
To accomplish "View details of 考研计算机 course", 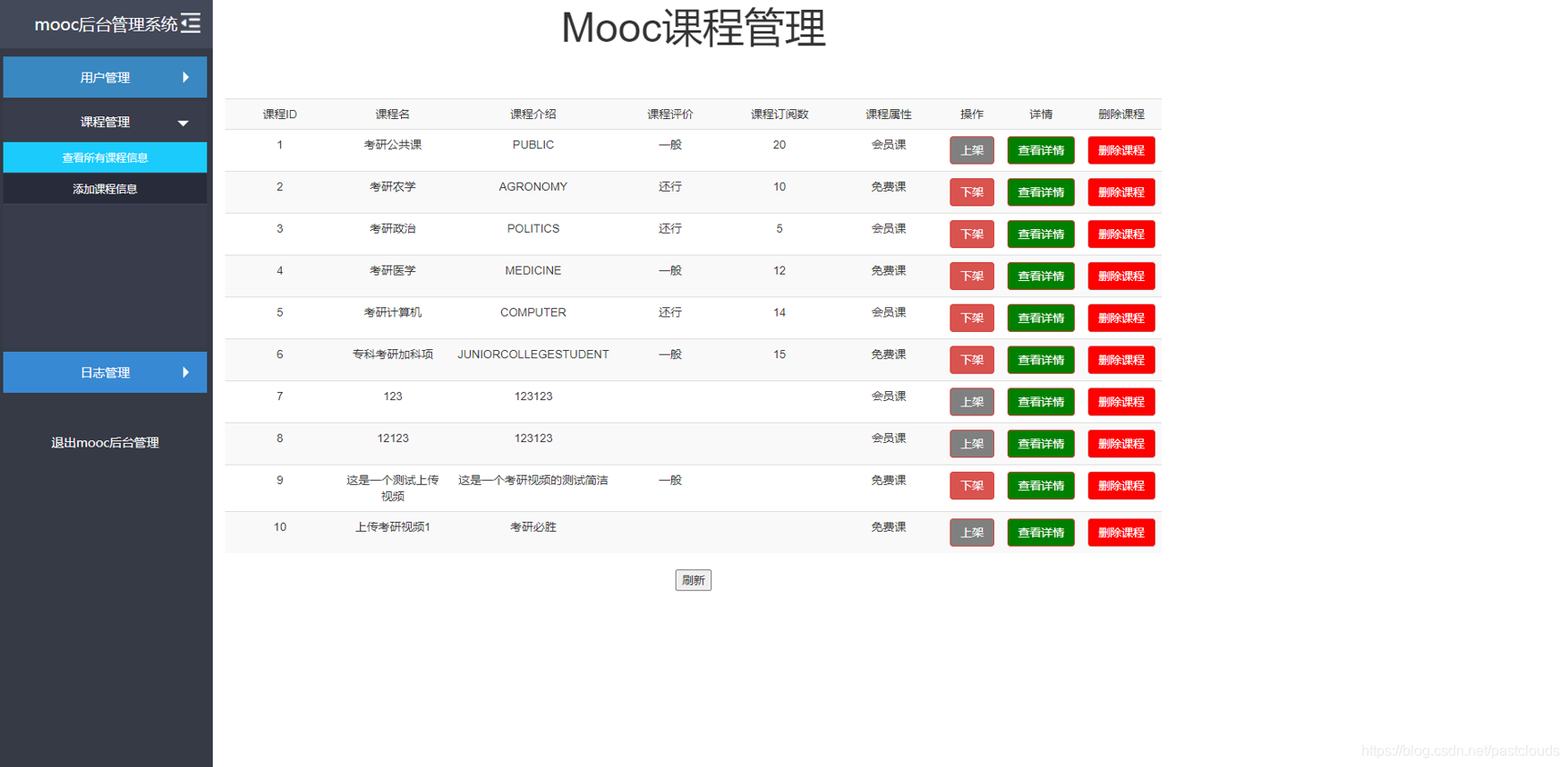I will coord(1041,318).
